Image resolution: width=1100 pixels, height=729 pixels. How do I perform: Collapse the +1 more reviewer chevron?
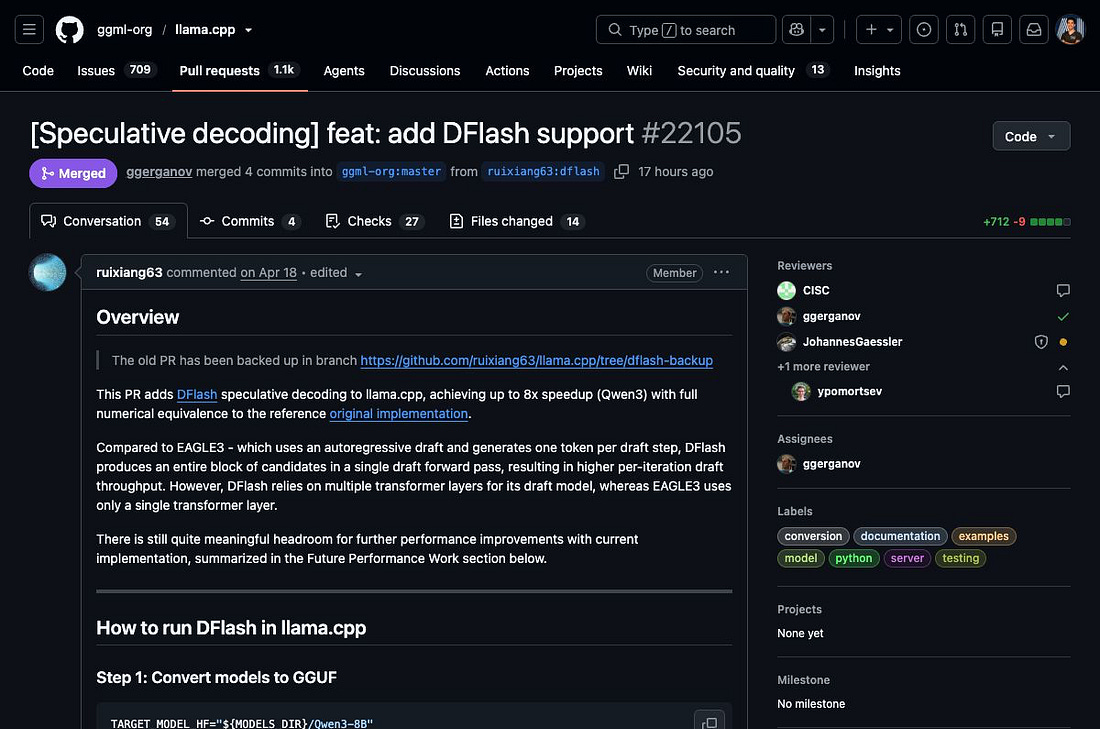coord(1063,367)
